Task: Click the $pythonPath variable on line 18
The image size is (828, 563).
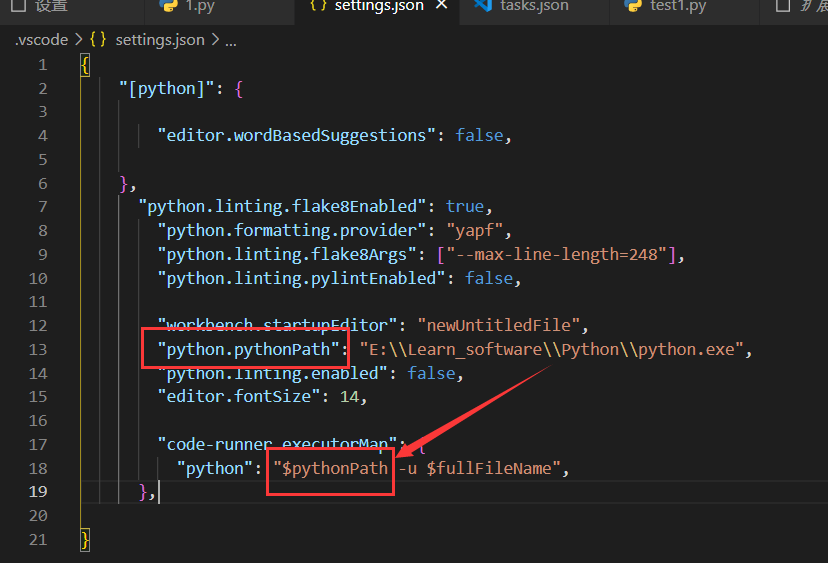Action: (x=335, y=468)
